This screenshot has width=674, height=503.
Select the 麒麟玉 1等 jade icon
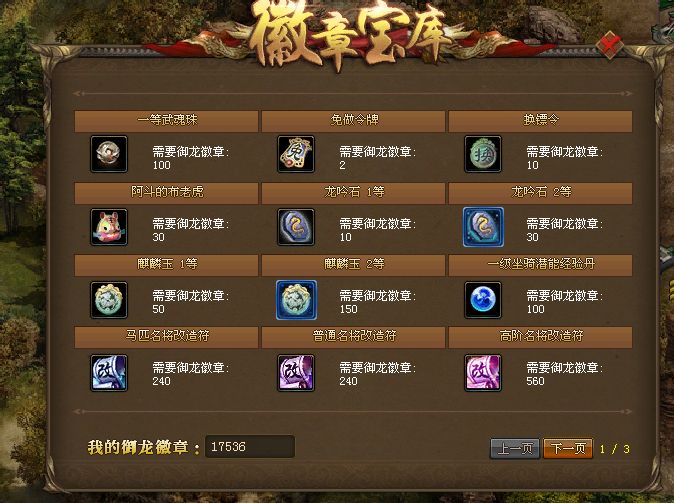click(x=109, y=300)
